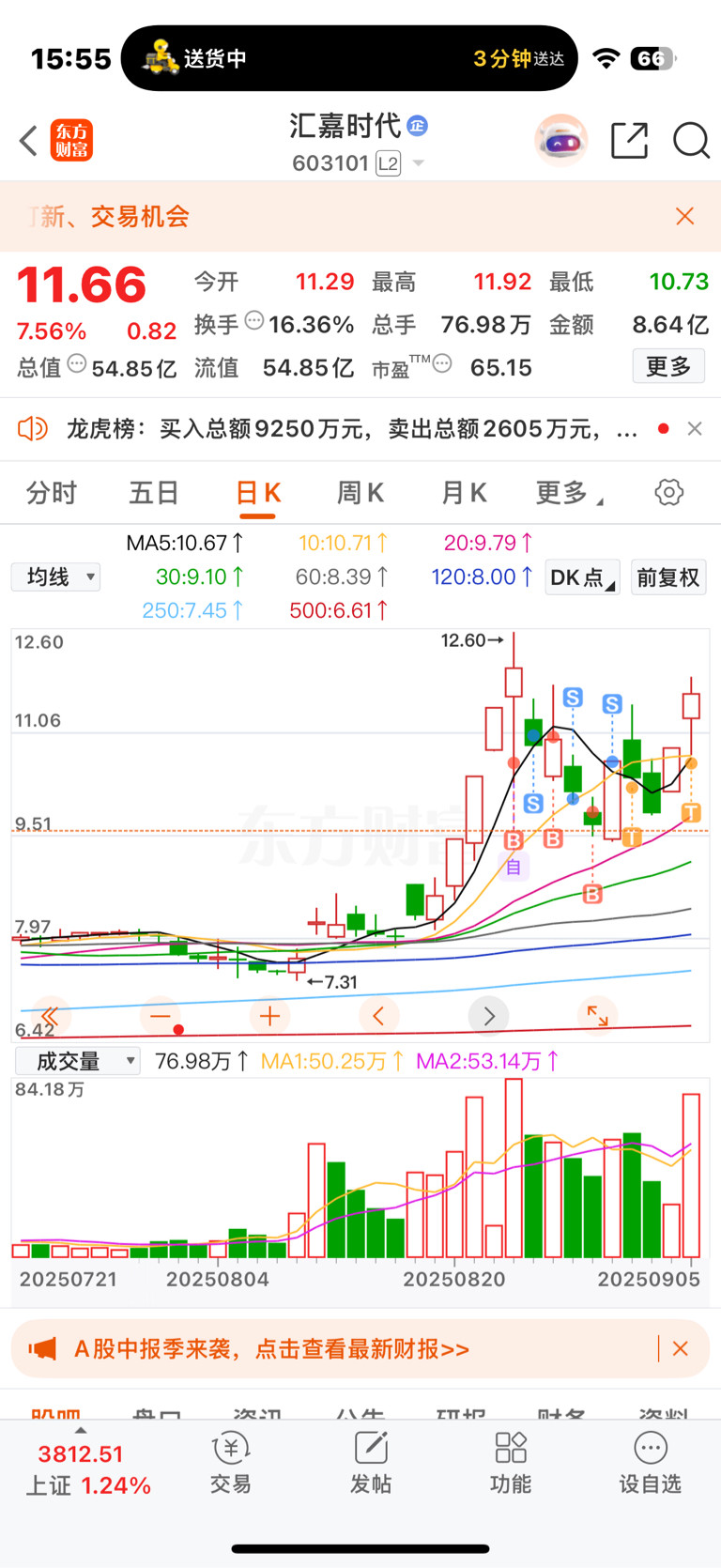Tap the 前复权 adjustment button
The height and width of the screenshot is (1568, 721).
pyautogui.click(x=668, y=577)
